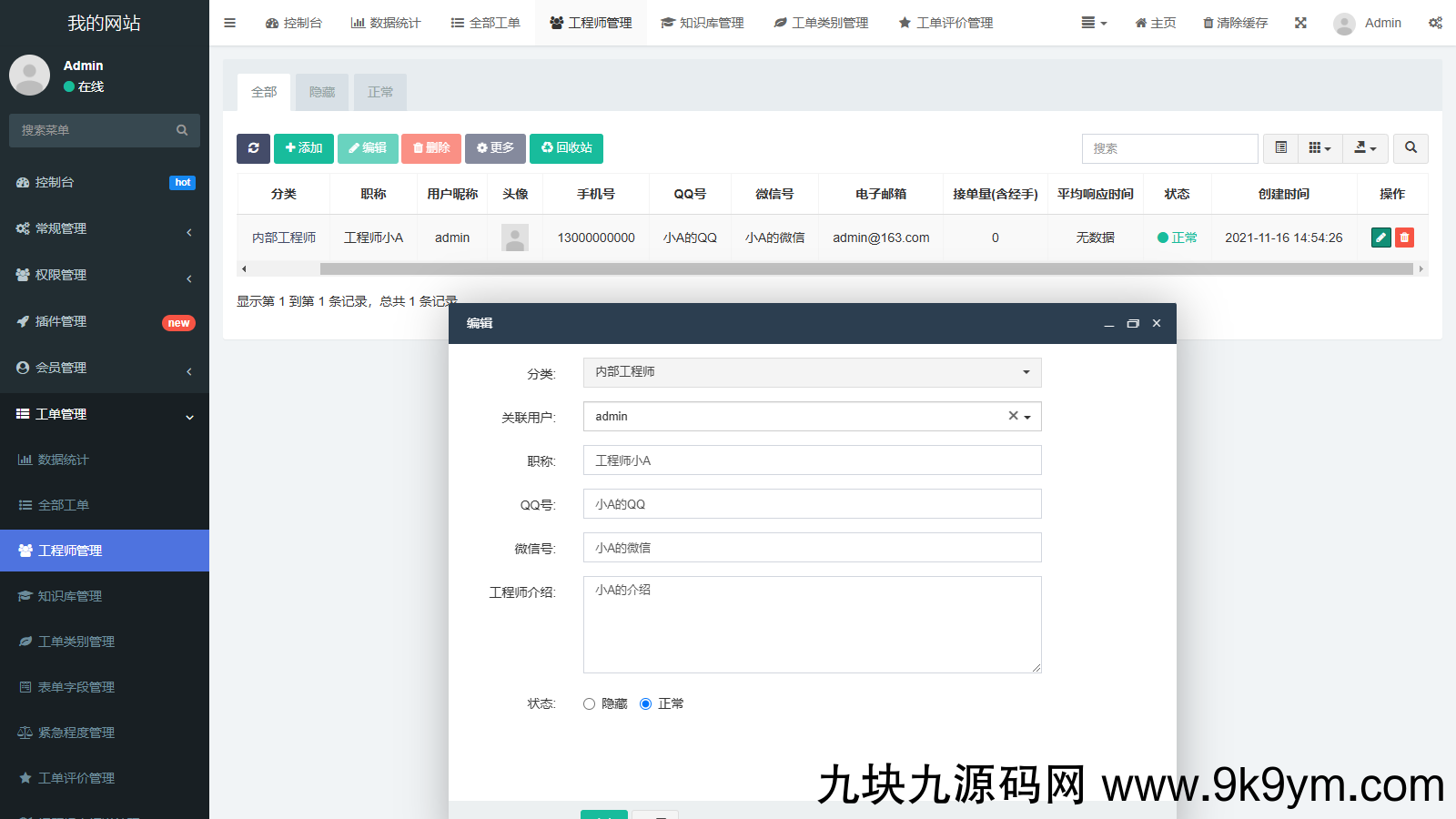Click the 添加 button
This screenshot has width=1456, height=819.
304,148
